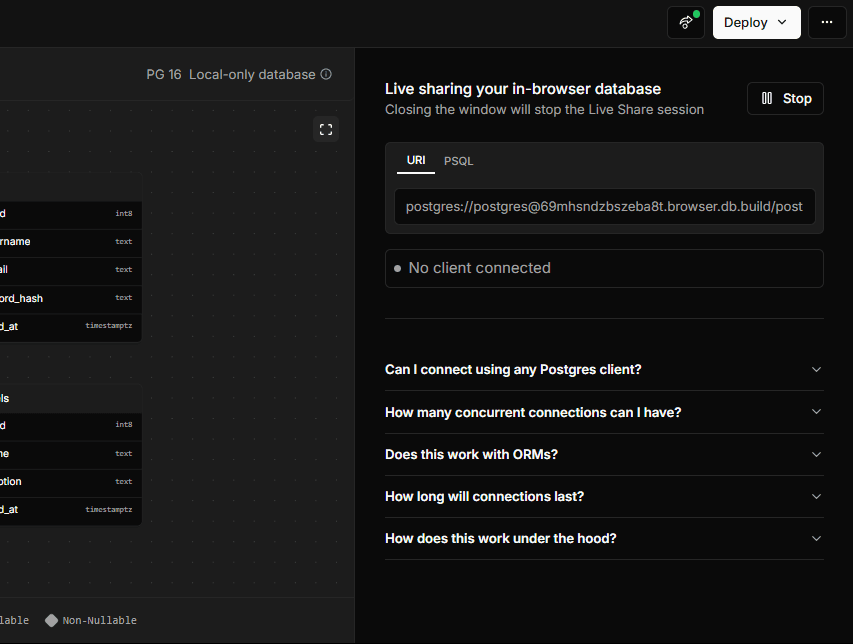Click the No client connected status
Screen dimensions: 853x644
click(604, 268)
